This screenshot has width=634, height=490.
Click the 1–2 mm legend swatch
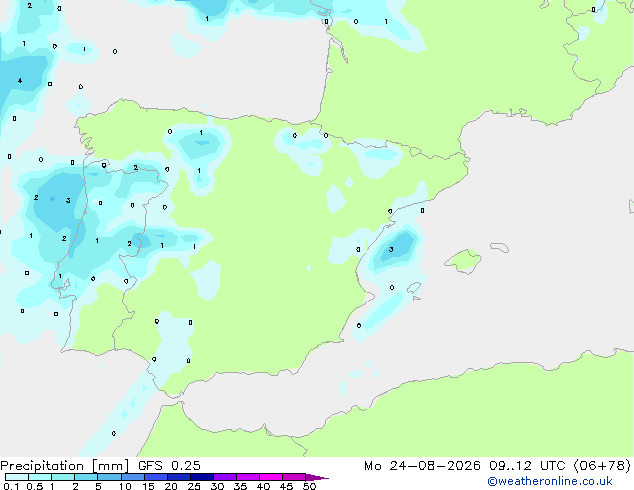(x=63, y=477)
